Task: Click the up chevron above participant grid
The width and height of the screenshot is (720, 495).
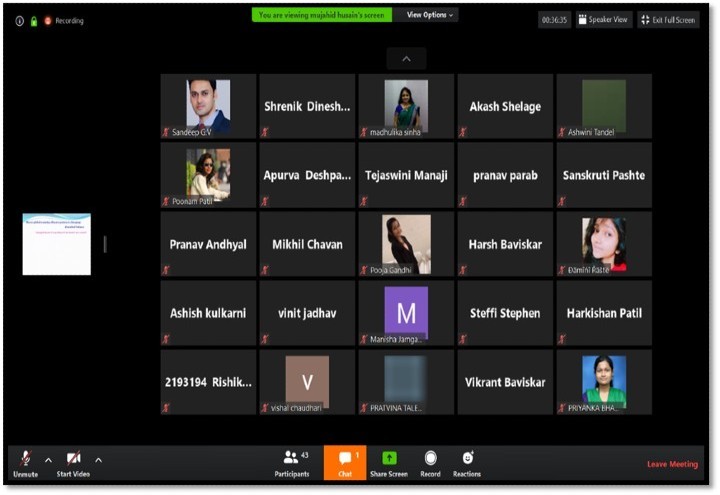Action: click(406, 58)
